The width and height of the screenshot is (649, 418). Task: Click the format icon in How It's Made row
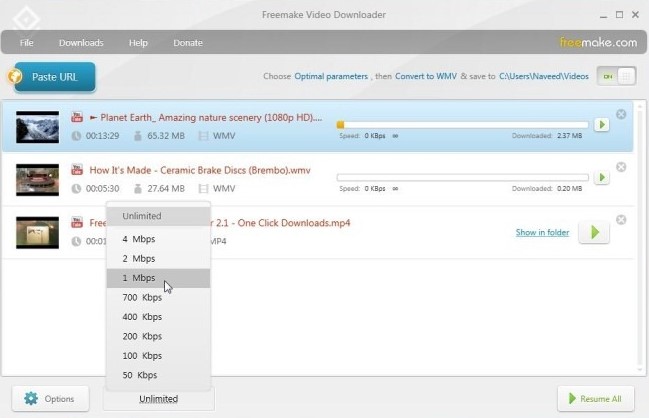coord(203,189)
